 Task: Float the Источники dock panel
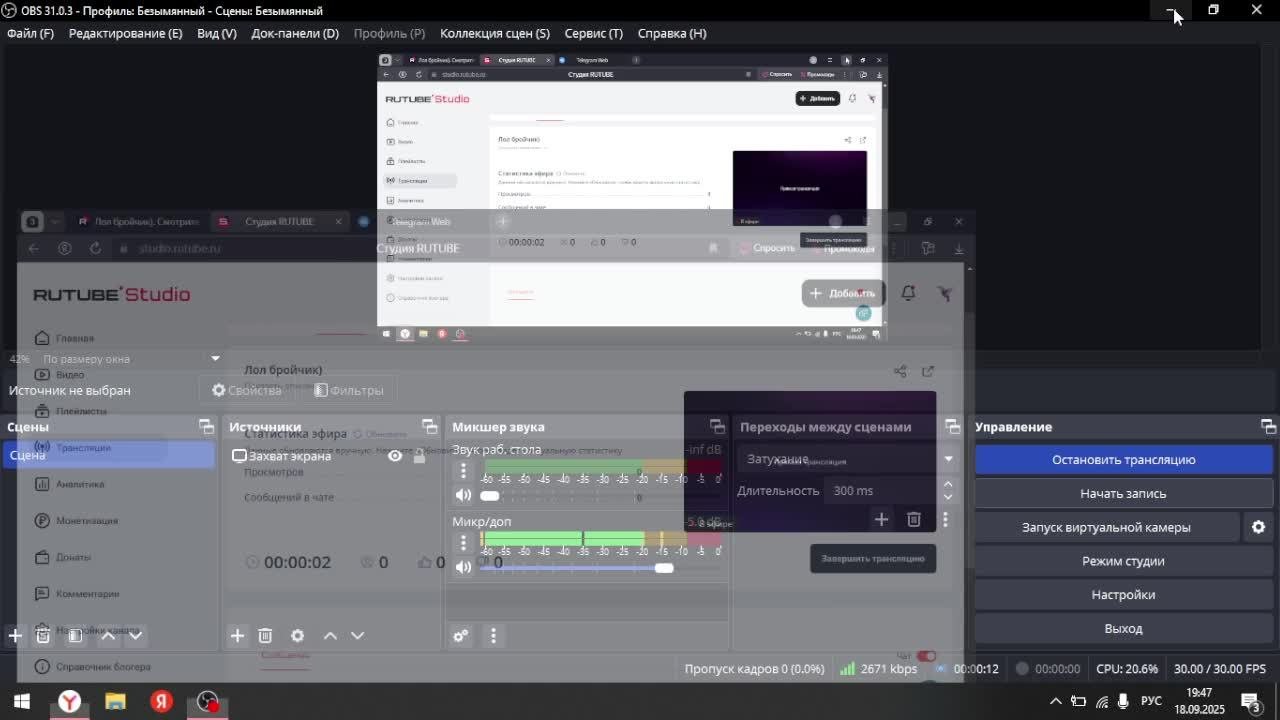coord(429,427)
